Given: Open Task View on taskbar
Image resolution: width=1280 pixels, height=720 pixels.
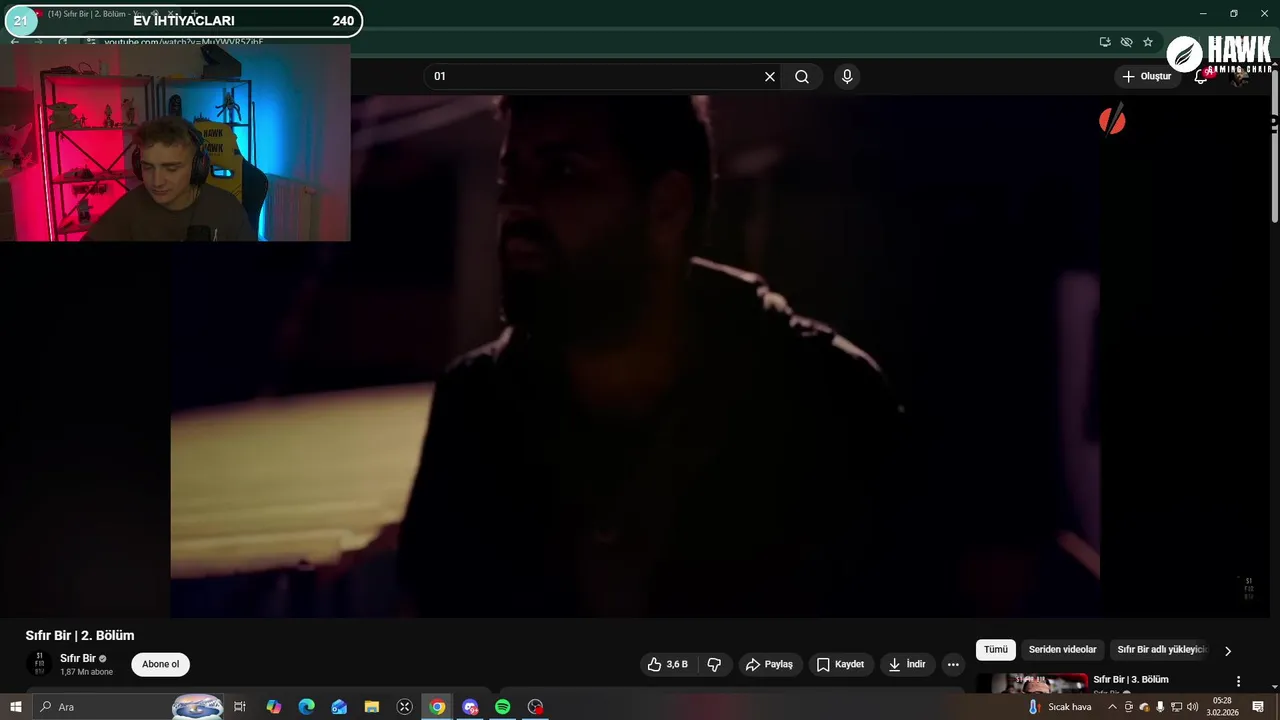Looking at the screenshot, I should pyautogui.click(x=240, y=707).
